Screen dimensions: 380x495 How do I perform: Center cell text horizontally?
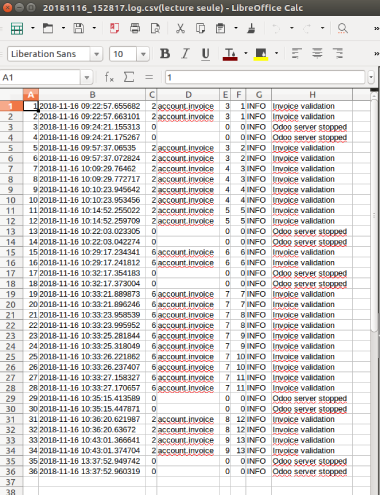[317, 53]
